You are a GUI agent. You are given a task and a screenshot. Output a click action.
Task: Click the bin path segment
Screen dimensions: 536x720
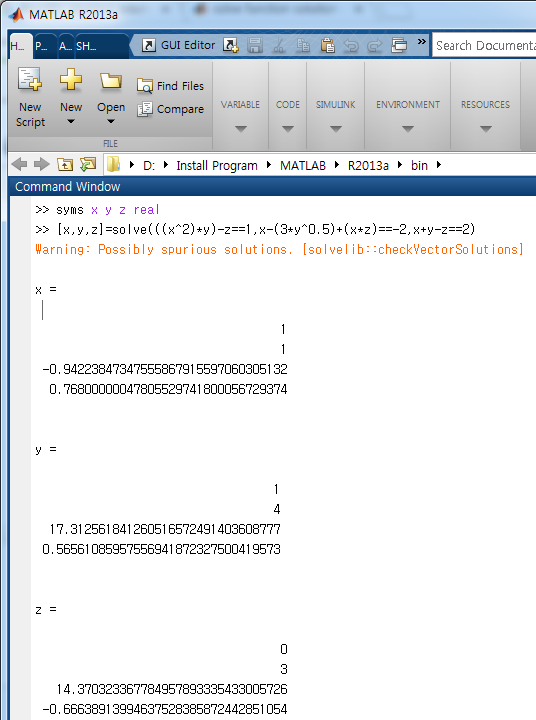(419, 165)
